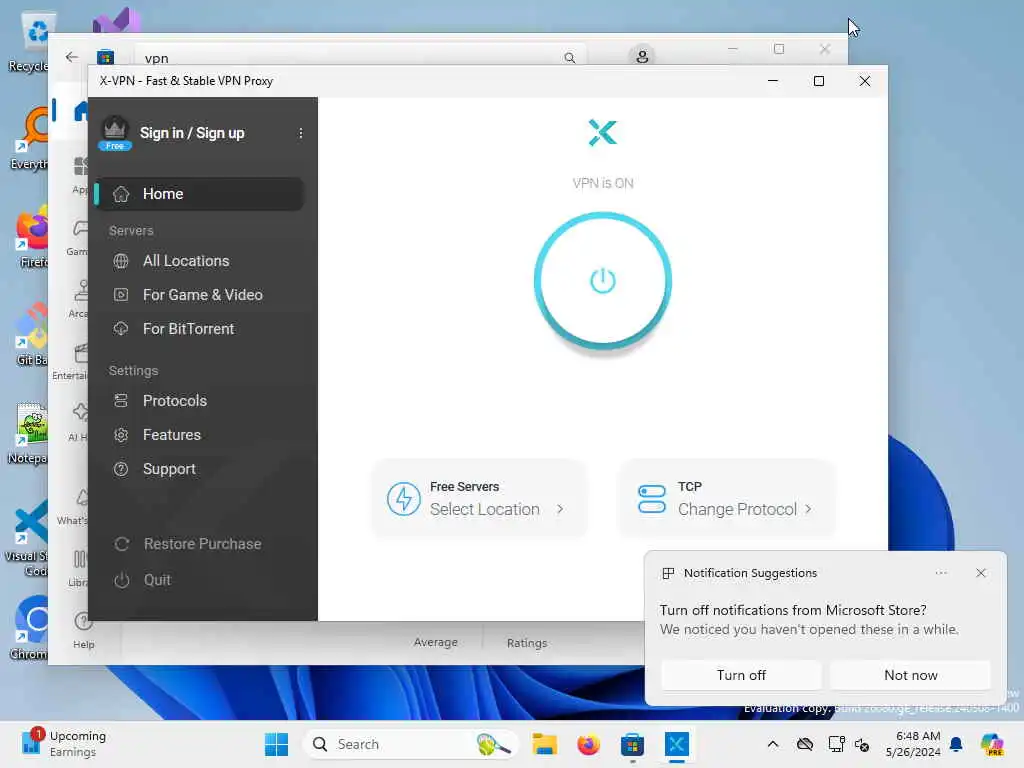Click the Free Servers lightning icon
Image resolution: width=1024 pixels, height=768 pixels.
click(403, 499)
